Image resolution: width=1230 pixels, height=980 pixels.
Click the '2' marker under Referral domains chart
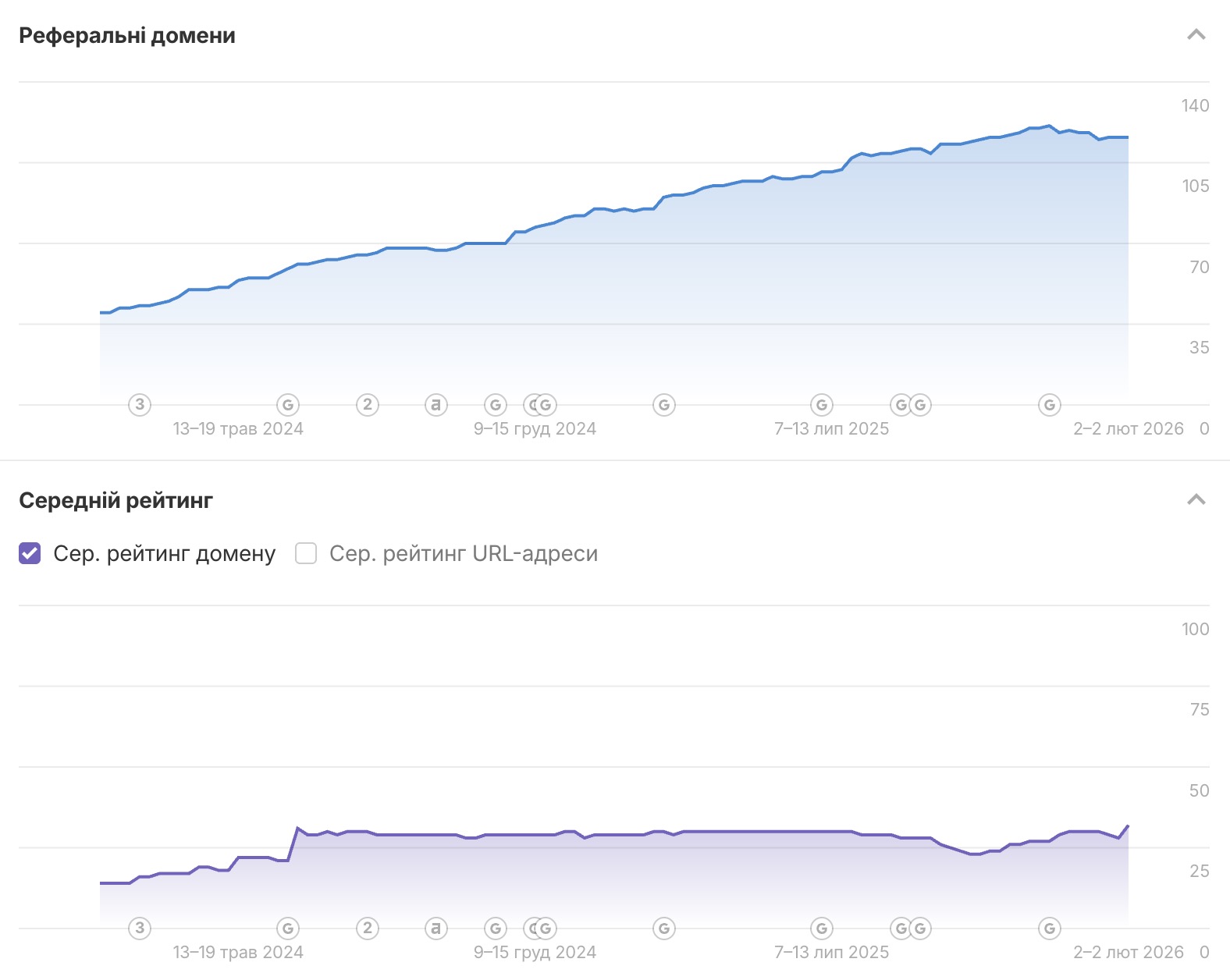tap(368, 404)
